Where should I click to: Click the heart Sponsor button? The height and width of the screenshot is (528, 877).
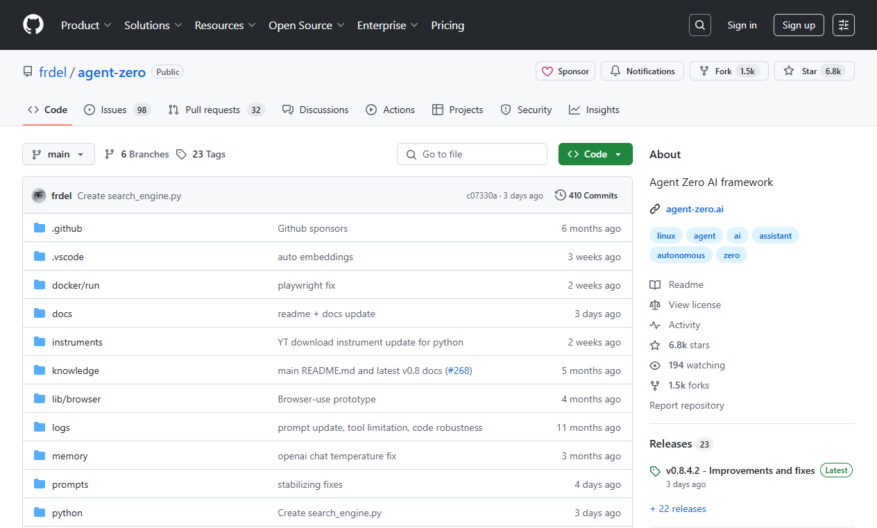565,71
